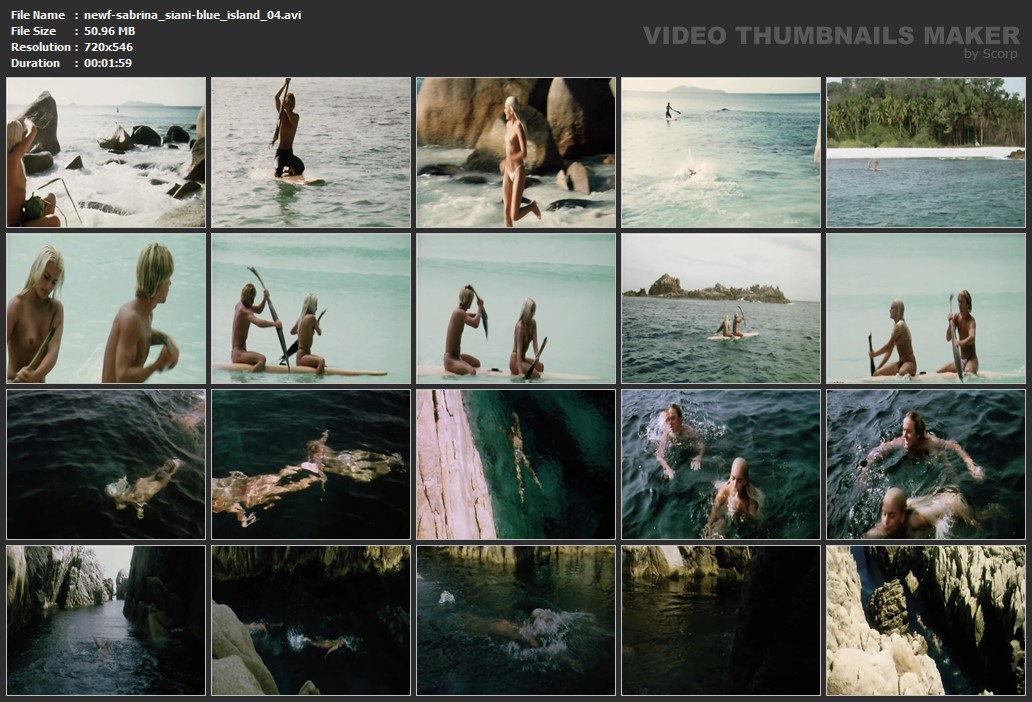Open the pale jagged rock crevice thumbnail

point(926,620)
